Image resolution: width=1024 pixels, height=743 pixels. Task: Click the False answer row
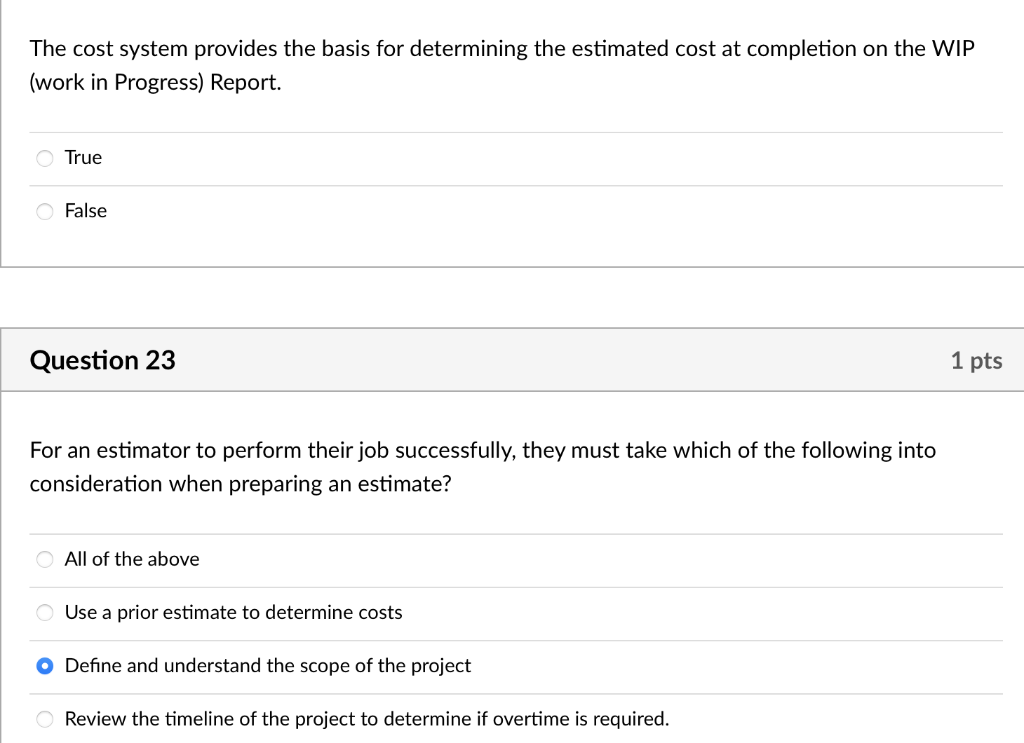click(85, 211)
